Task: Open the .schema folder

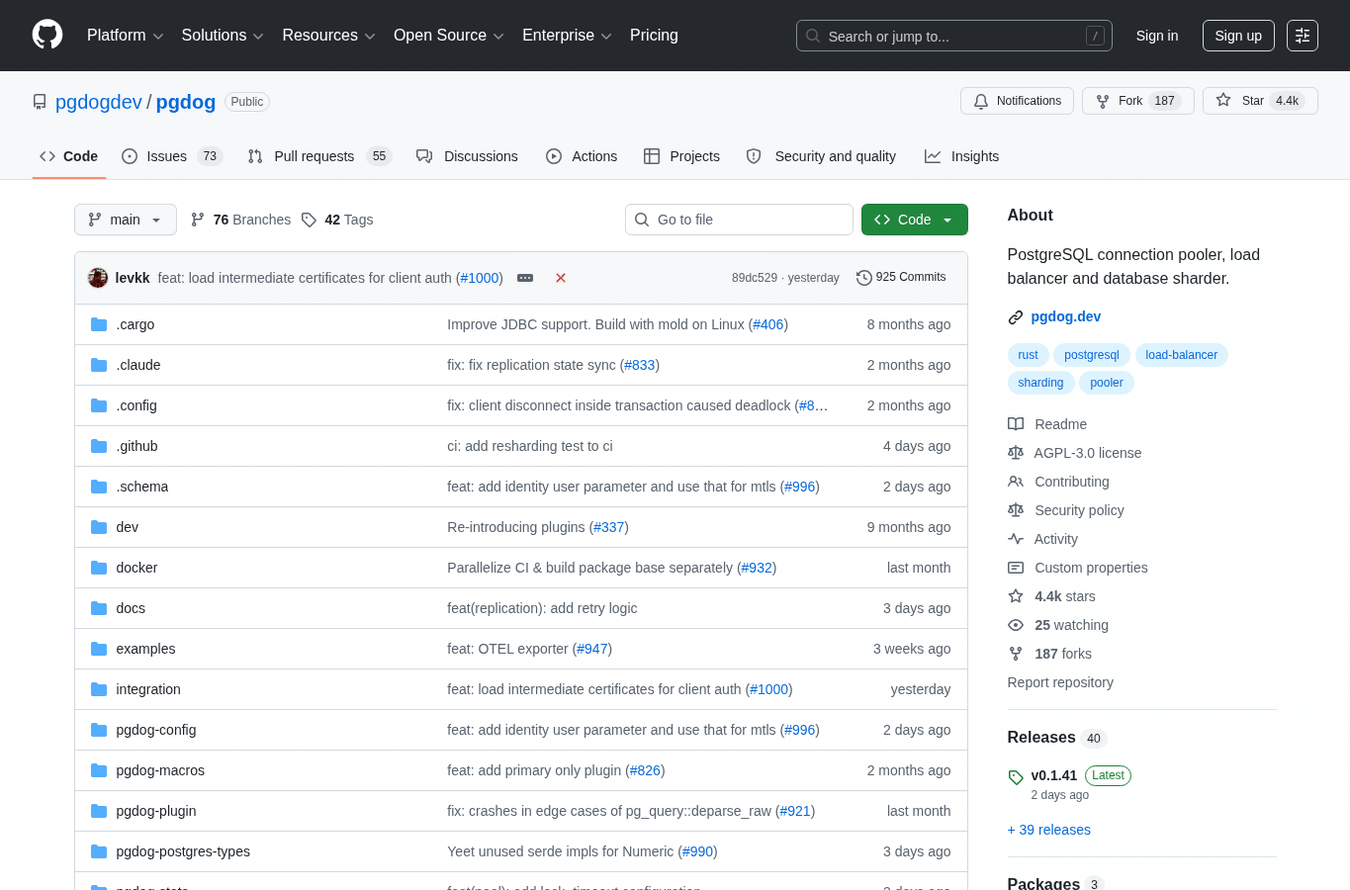Action: [x=142, y=487]
